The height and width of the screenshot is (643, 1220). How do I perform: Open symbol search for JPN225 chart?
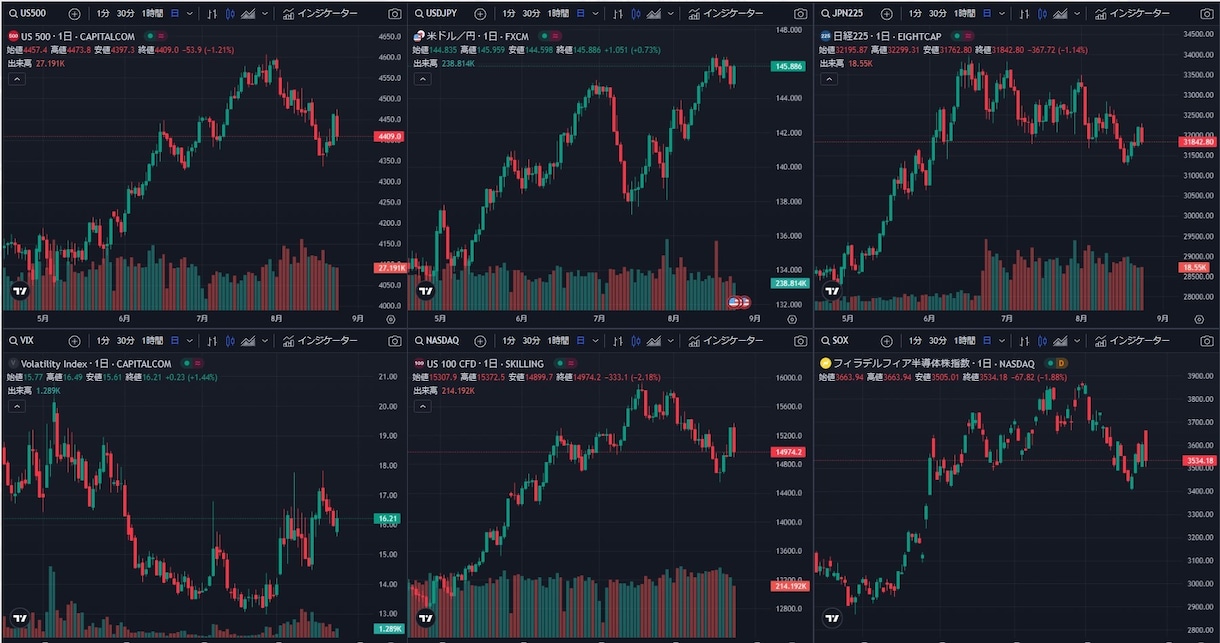click(843, 14)
